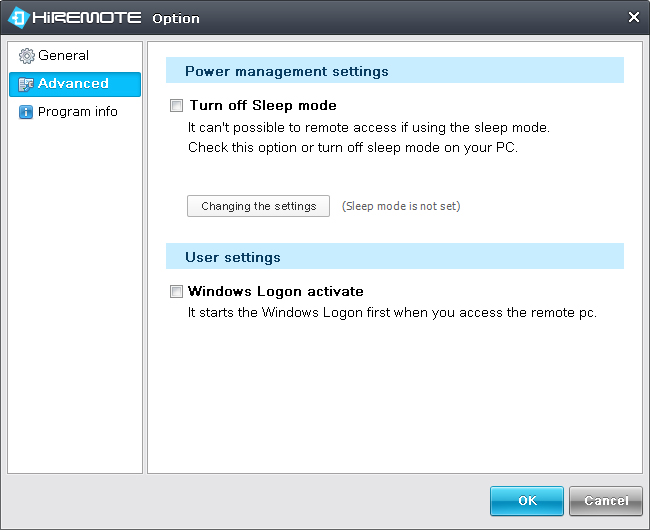Open the General tab label
Image resolution: width=650 pixels, height=530 pixels.
click(x=63, y=55)
